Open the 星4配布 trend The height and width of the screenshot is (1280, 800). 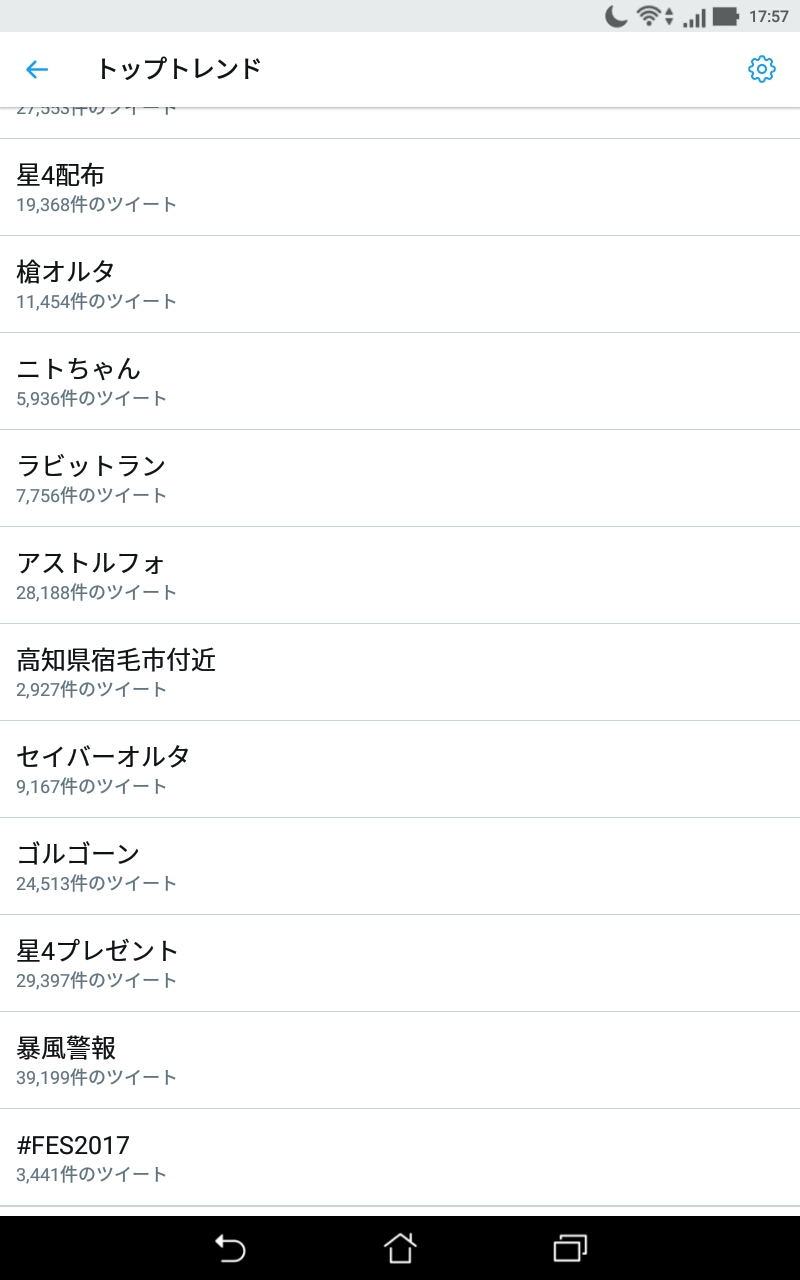pos(400,187)
